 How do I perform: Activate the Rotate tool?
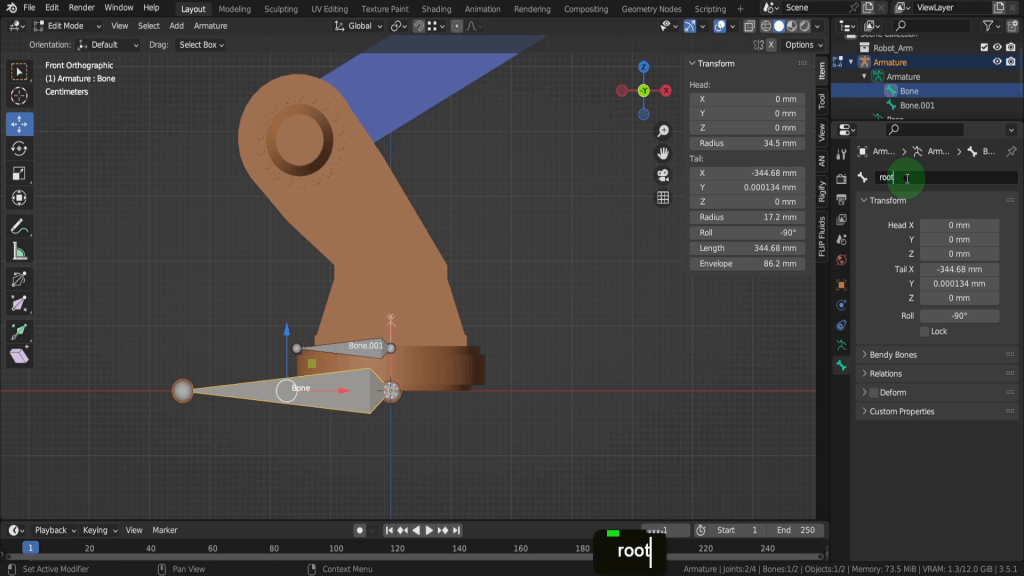click(x=19, y=148)
